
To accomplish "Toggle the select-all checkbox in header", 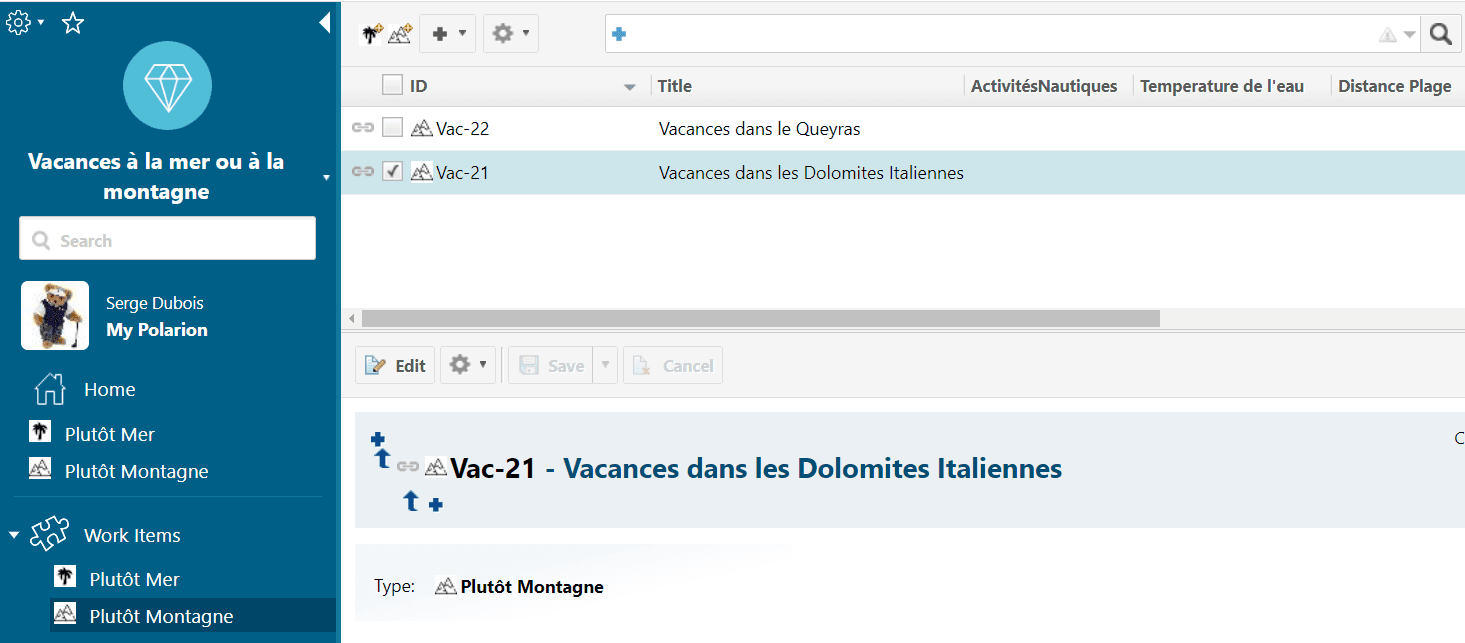I will (393, 86).
